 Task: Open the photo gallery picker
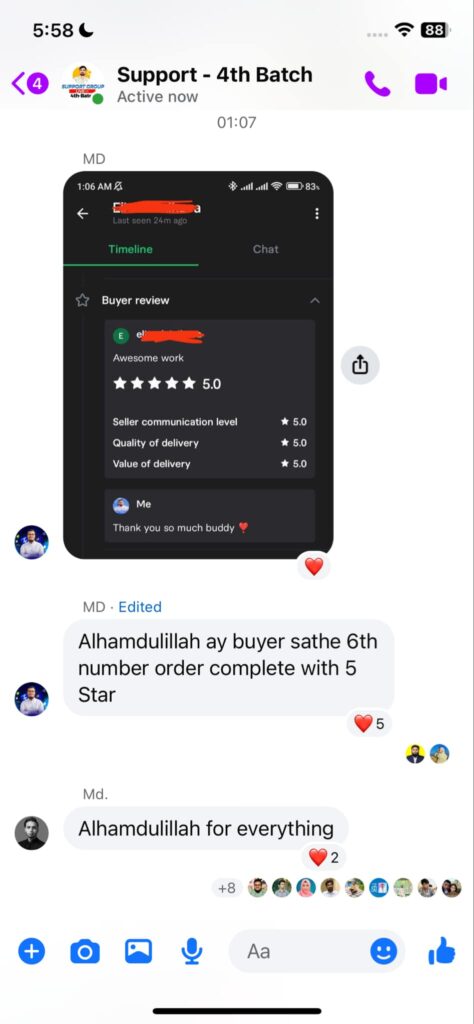(138, 951)
